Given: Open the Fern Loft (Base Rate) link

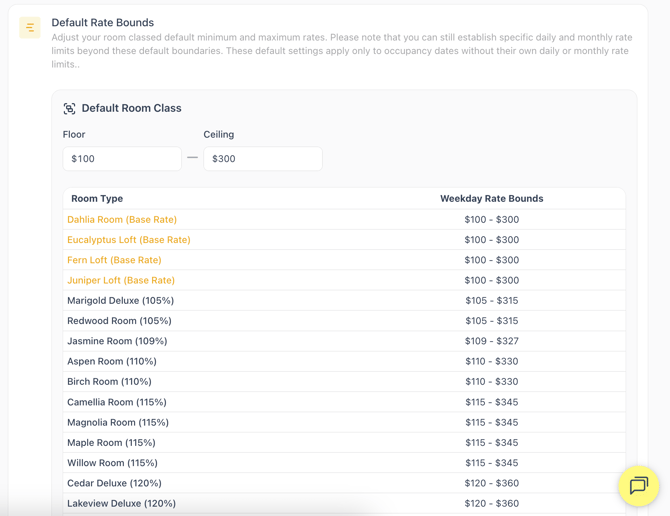Looking at the screenshot, I should 114,260.
